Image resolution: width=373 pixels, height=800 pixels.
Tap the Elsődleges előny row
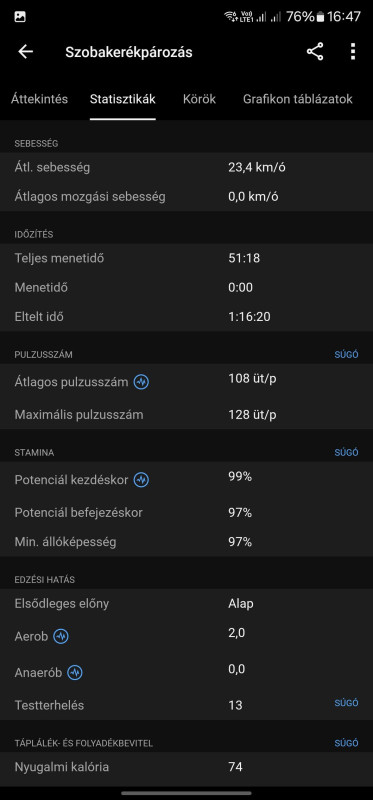click(186, 604)
